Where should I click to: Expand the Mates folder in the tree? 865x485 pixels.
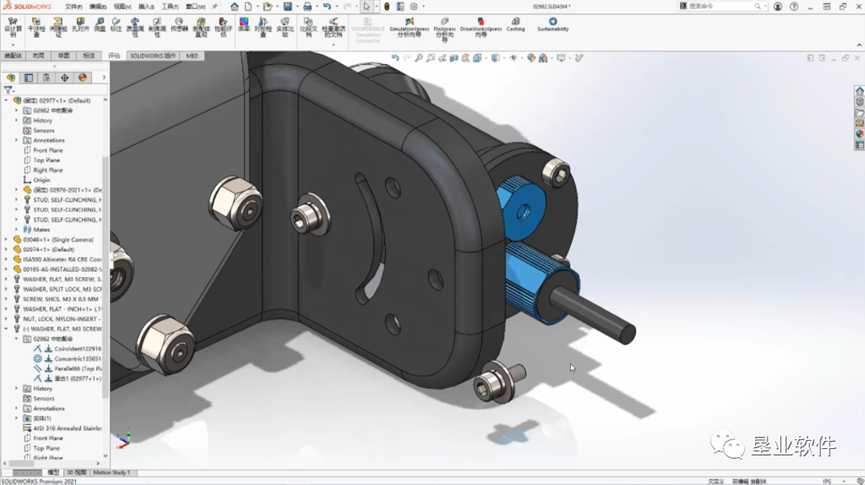pyautogui.click(x=16, y=229)
